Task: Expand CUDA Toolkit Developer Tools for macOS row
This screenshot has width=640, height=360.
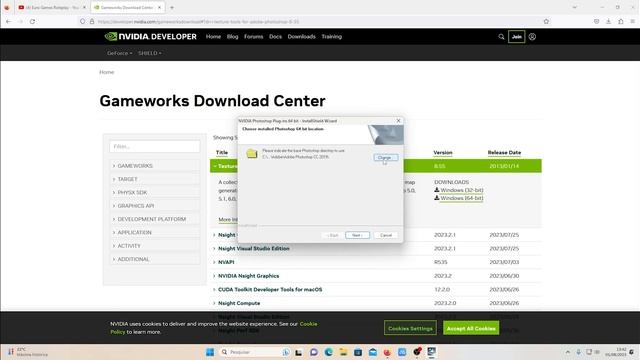Action: 270,289
